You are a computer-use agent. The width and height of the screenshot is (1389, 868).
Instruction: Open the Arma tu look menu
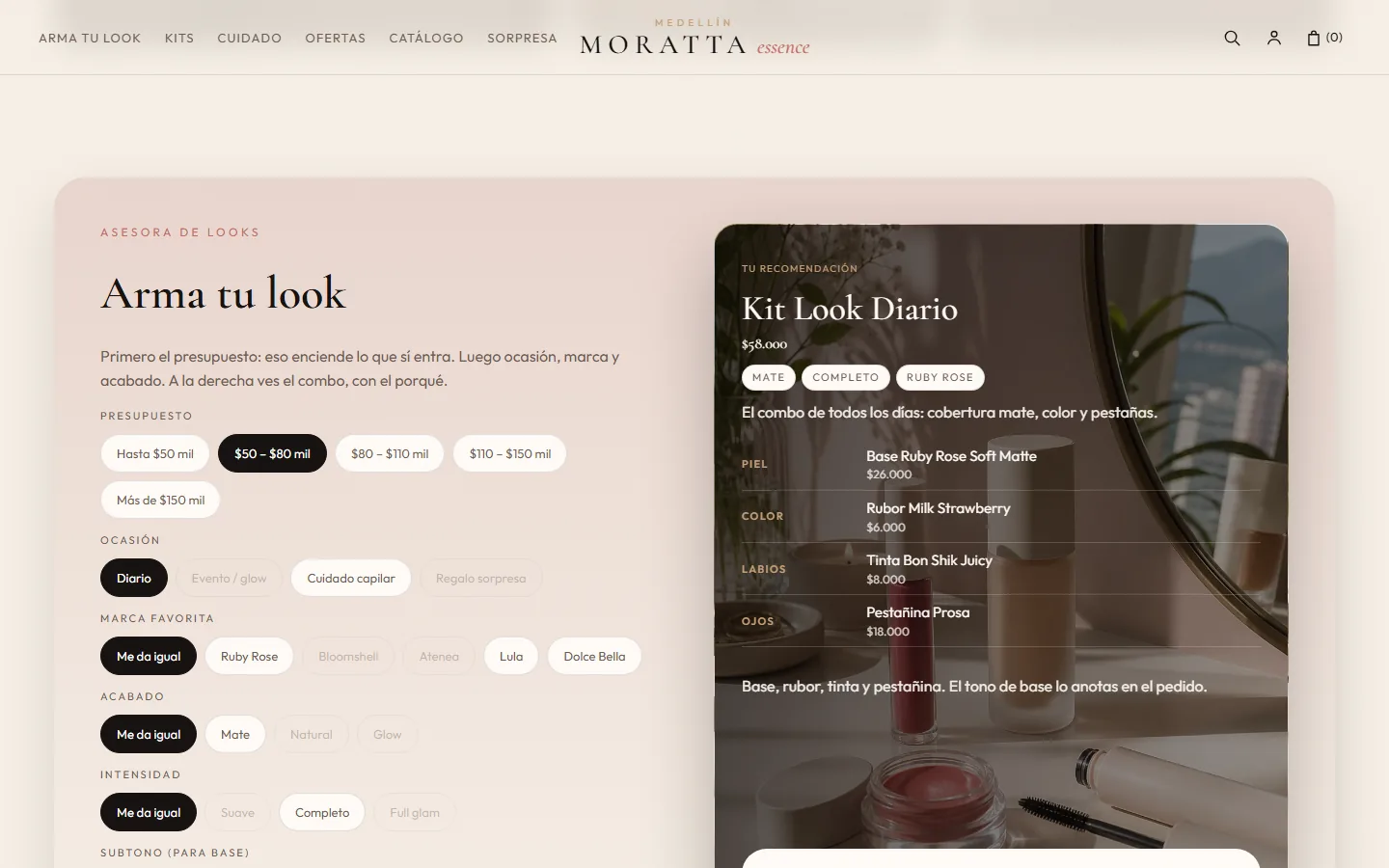point(90,39)
